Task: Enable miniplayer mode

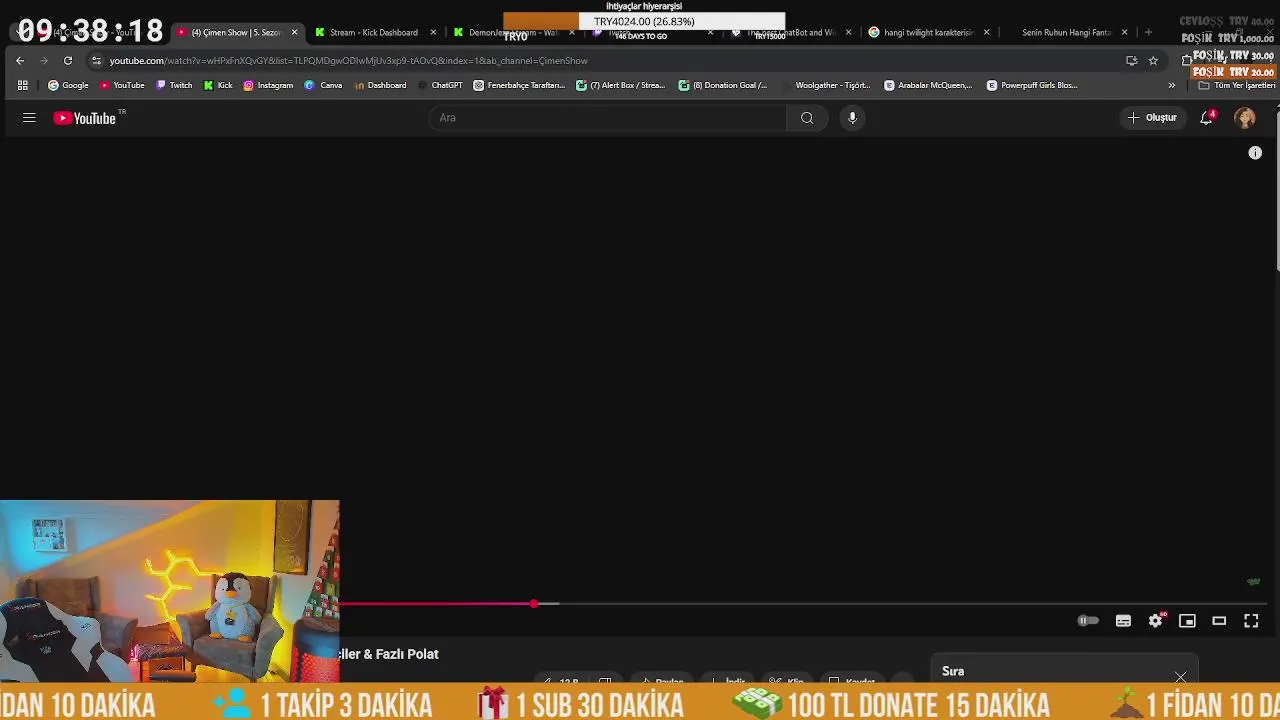Action: click(x=1187, y=621)
